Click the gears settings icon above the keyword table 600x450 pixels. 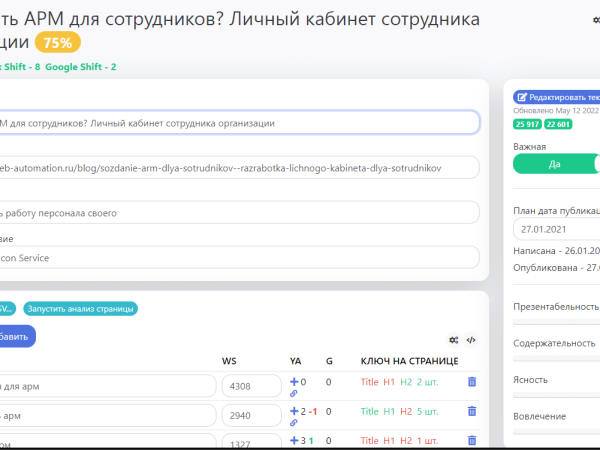[x=453, y=339]
